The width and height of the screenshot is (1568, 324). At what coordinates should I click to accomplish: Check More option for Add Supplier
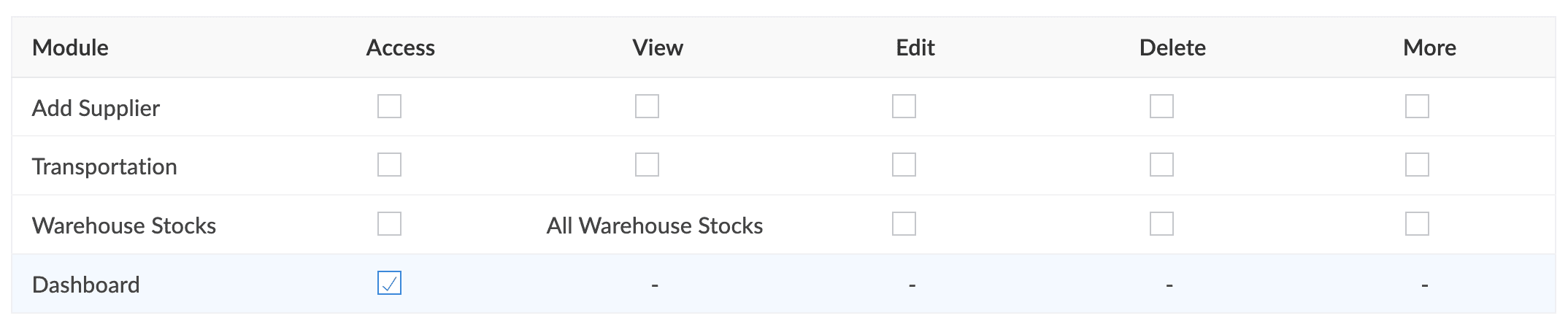pos(1417,107)
